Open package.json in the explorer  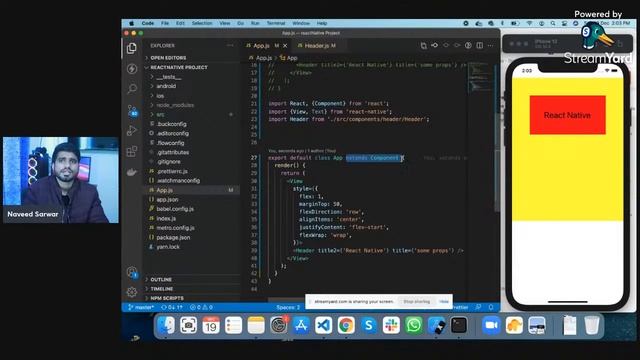(x=173, y=238)
